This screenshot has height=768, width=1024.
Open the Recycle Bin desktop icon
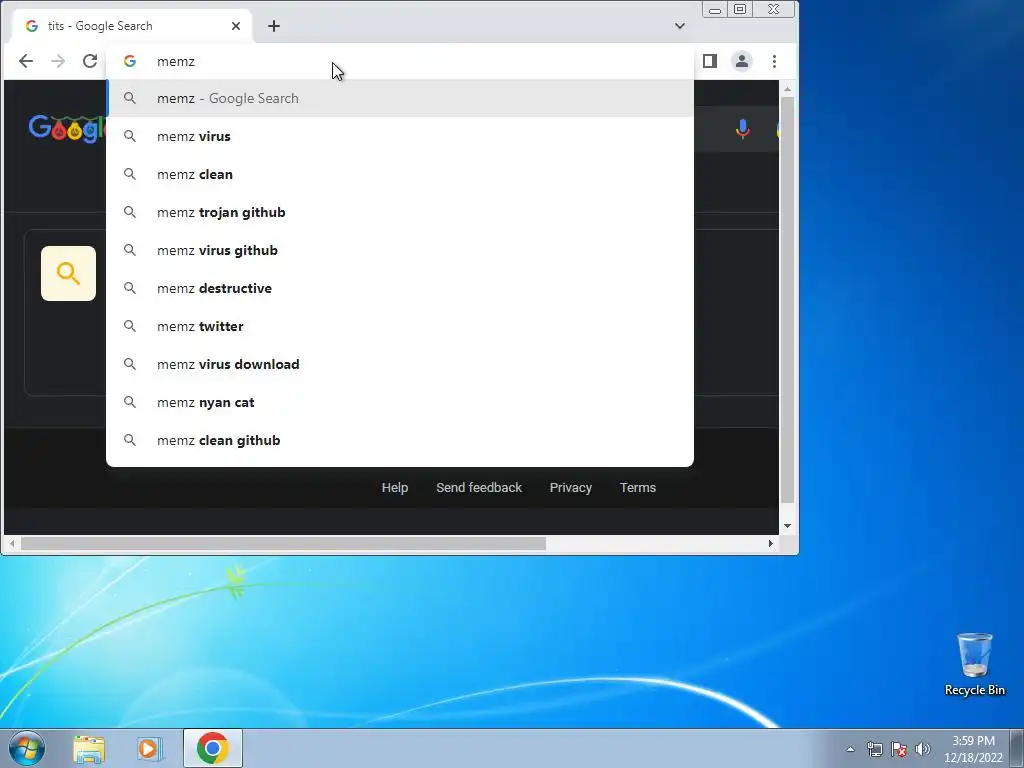(x=974, y=664)
